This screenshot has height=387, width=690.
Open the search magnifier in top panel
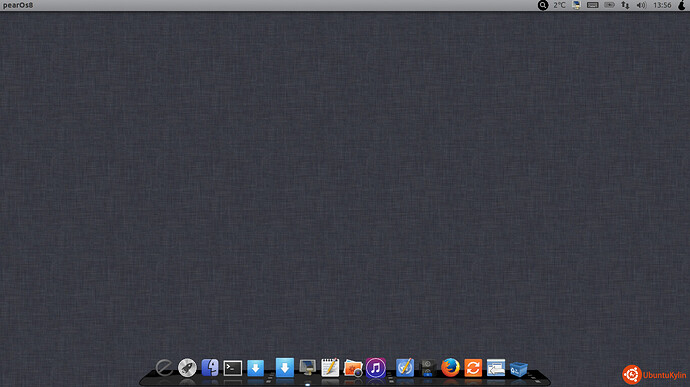tap(543, 5)
